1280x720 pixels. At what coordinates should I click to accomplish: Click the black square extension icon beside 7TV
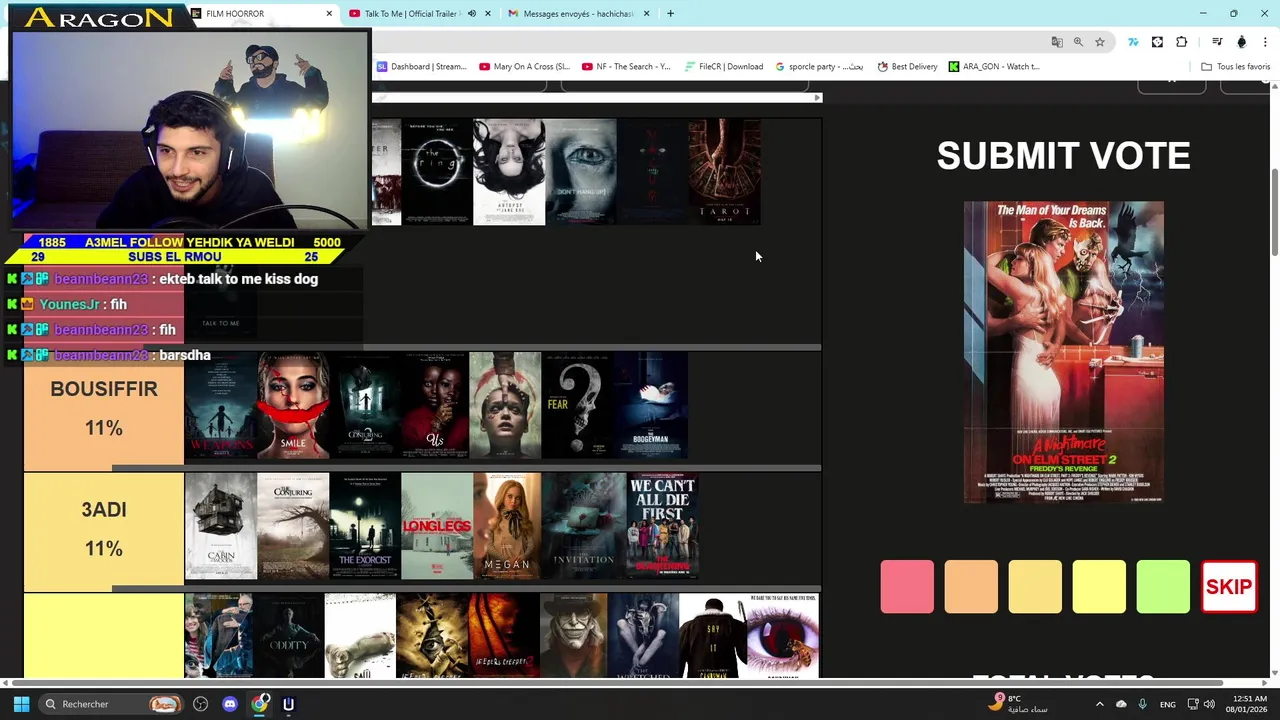tap(1157, 42)
